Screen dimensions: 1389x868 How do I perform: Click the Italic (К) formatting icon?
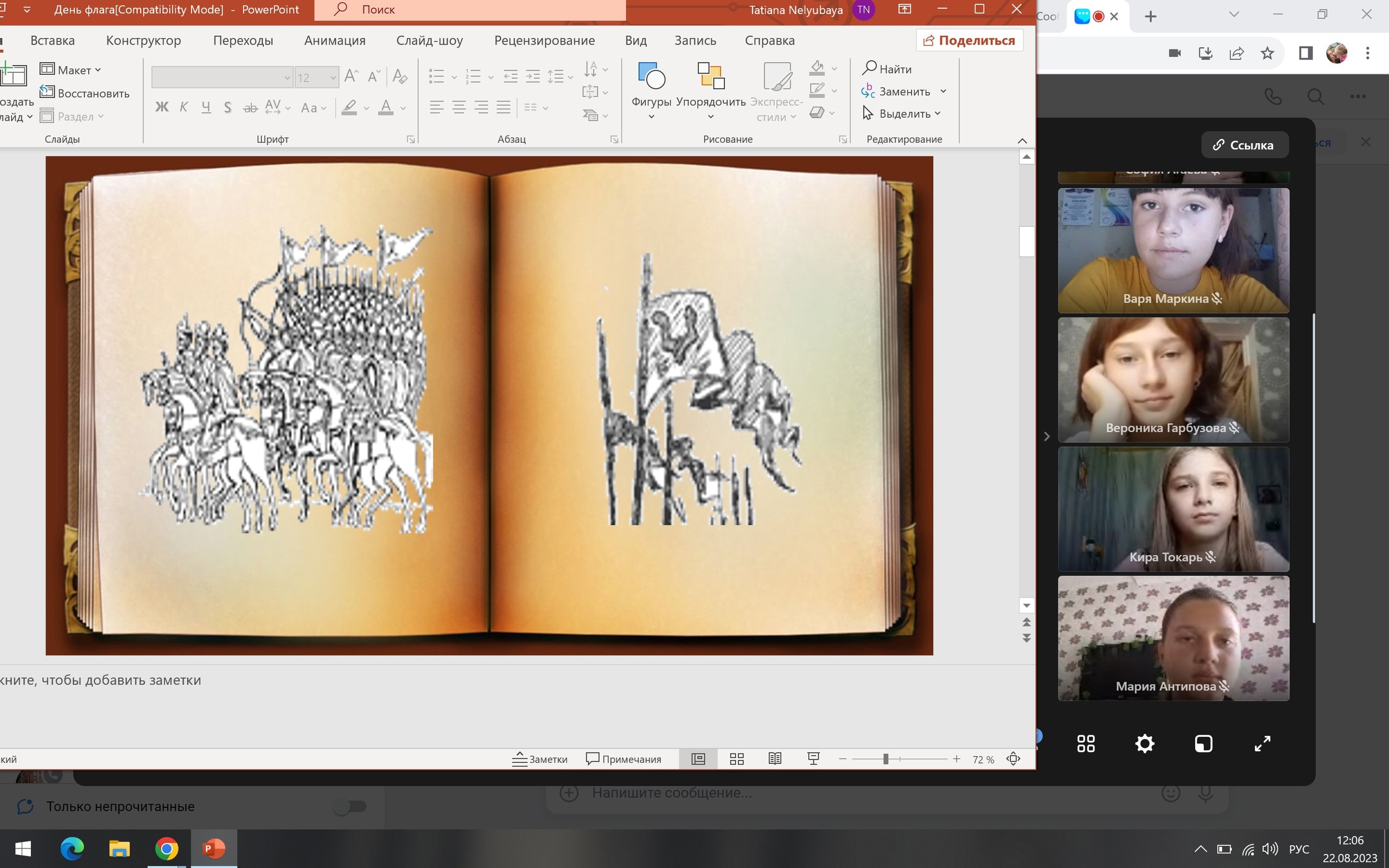tap(184, 107)
